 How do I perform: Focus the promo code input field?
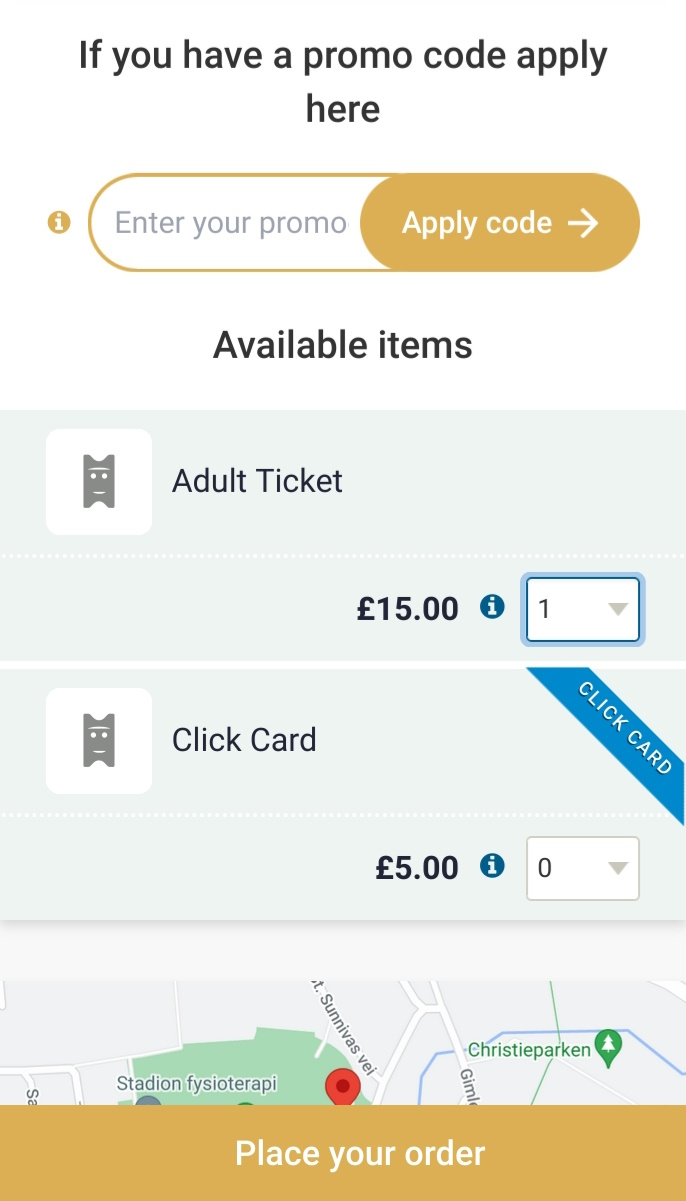pyautogui.click(x=230, y=222)
